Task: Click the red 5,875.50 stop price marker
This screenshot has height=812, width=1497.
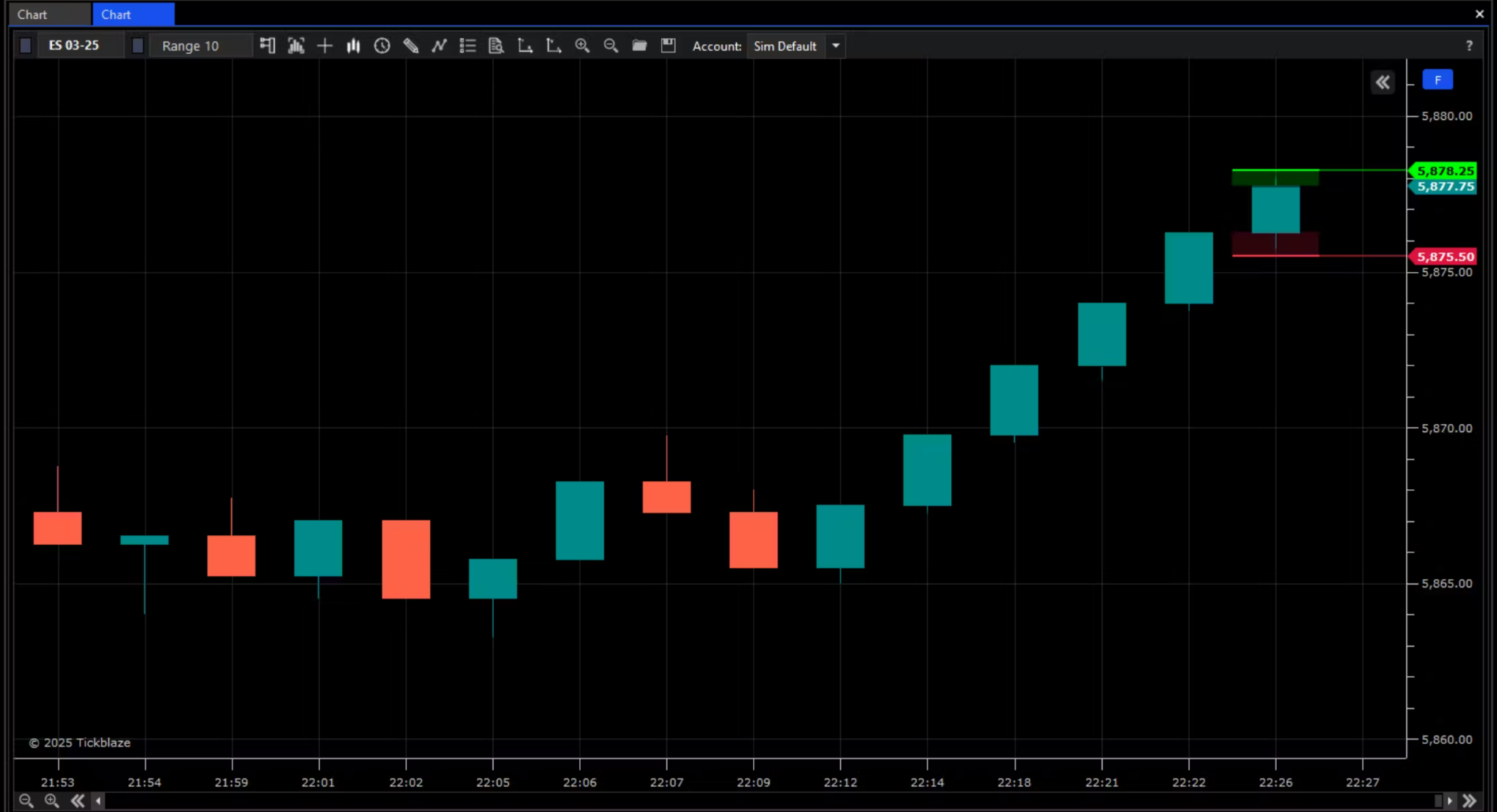Action: tap(1444, 257)
